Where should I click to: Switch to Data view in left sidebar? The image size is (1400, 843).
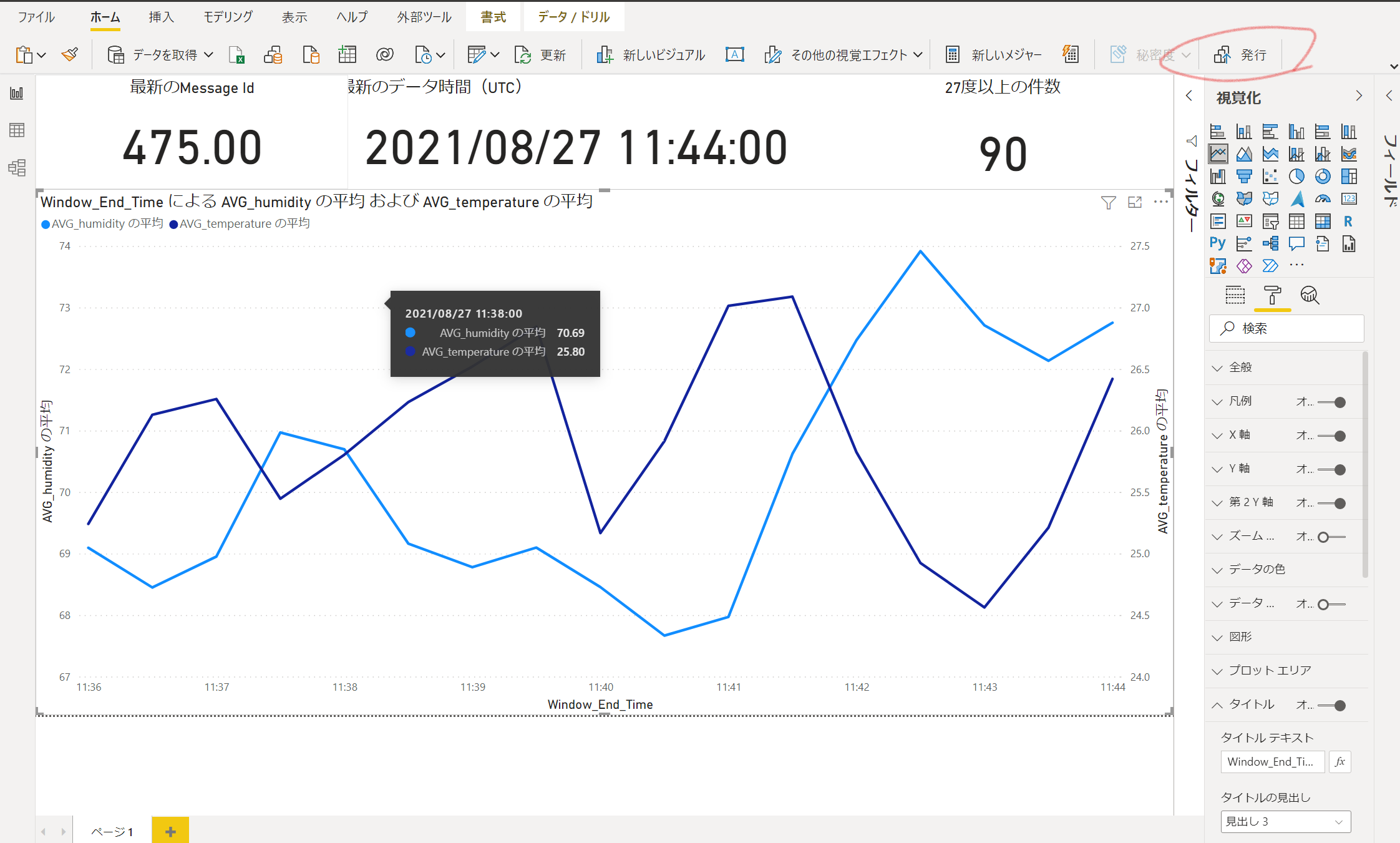(x=17, y=130)
